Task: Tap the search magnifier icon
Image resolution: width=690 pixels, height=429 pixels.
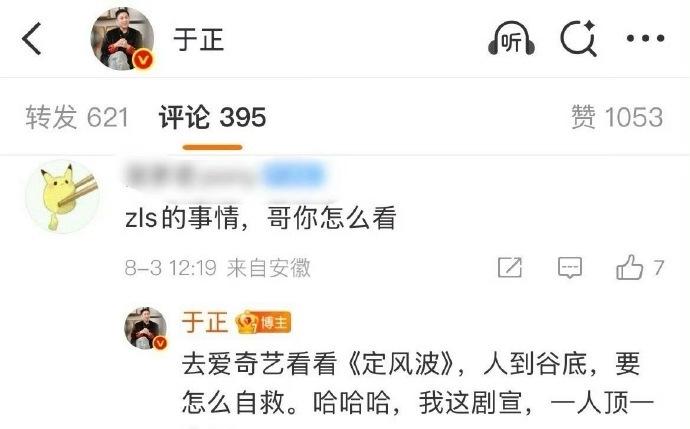Action: tap(579, 39)
